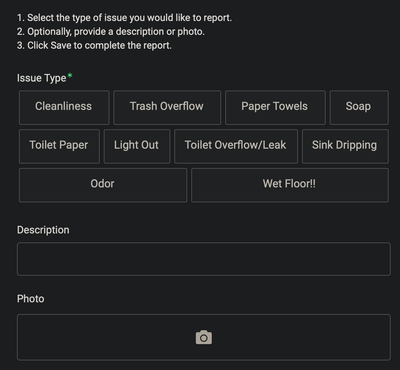Click the Issue Type label
This screenshot has width=400, height=370.
click(x=42, y=78)
